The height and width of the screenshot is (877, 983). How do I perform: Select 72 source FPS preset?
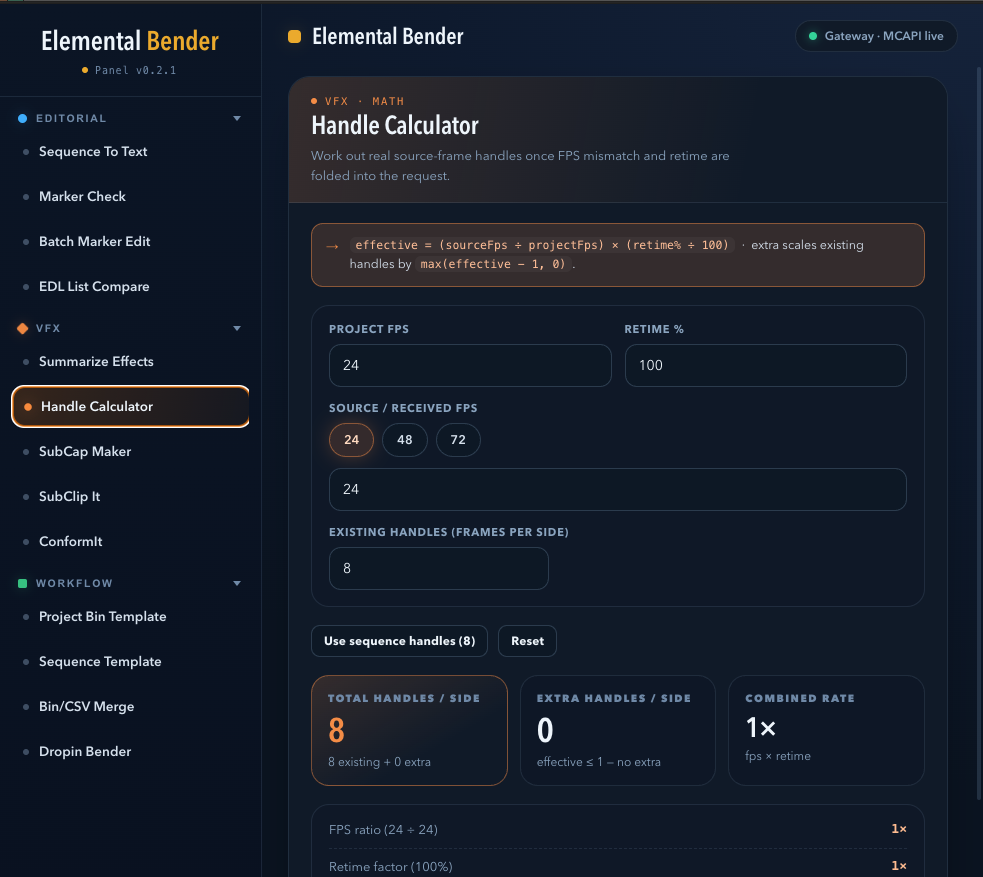point(458,440)
